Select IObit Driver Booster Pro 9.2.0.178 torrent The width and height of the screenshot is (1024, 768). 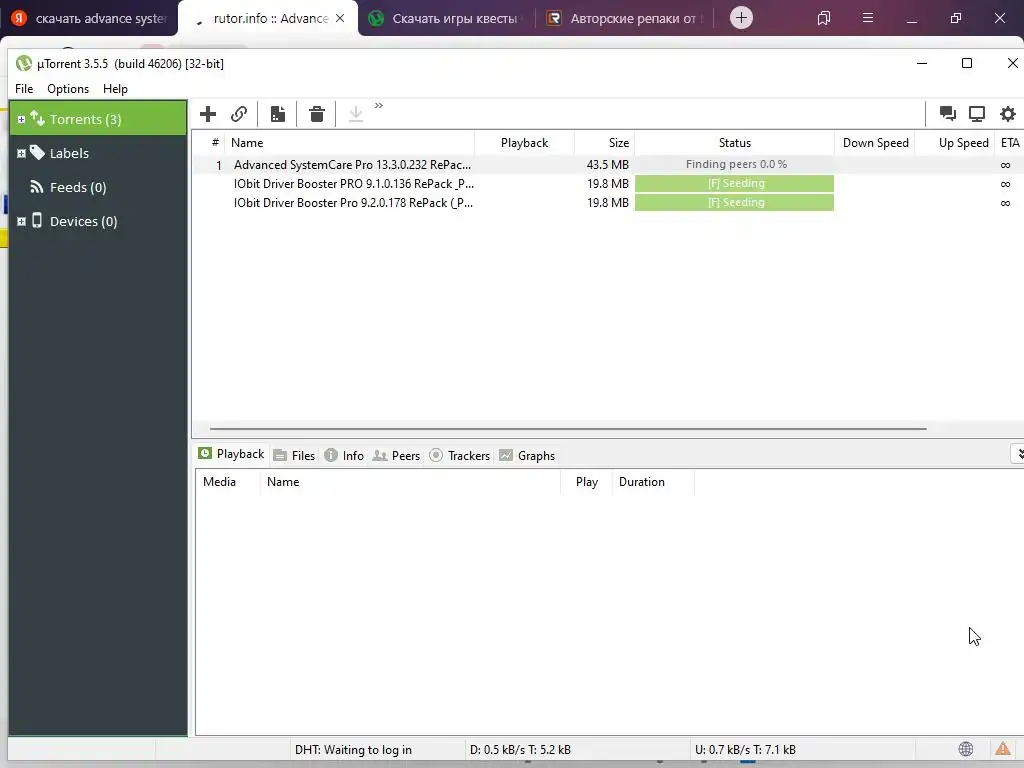point(353,202)
